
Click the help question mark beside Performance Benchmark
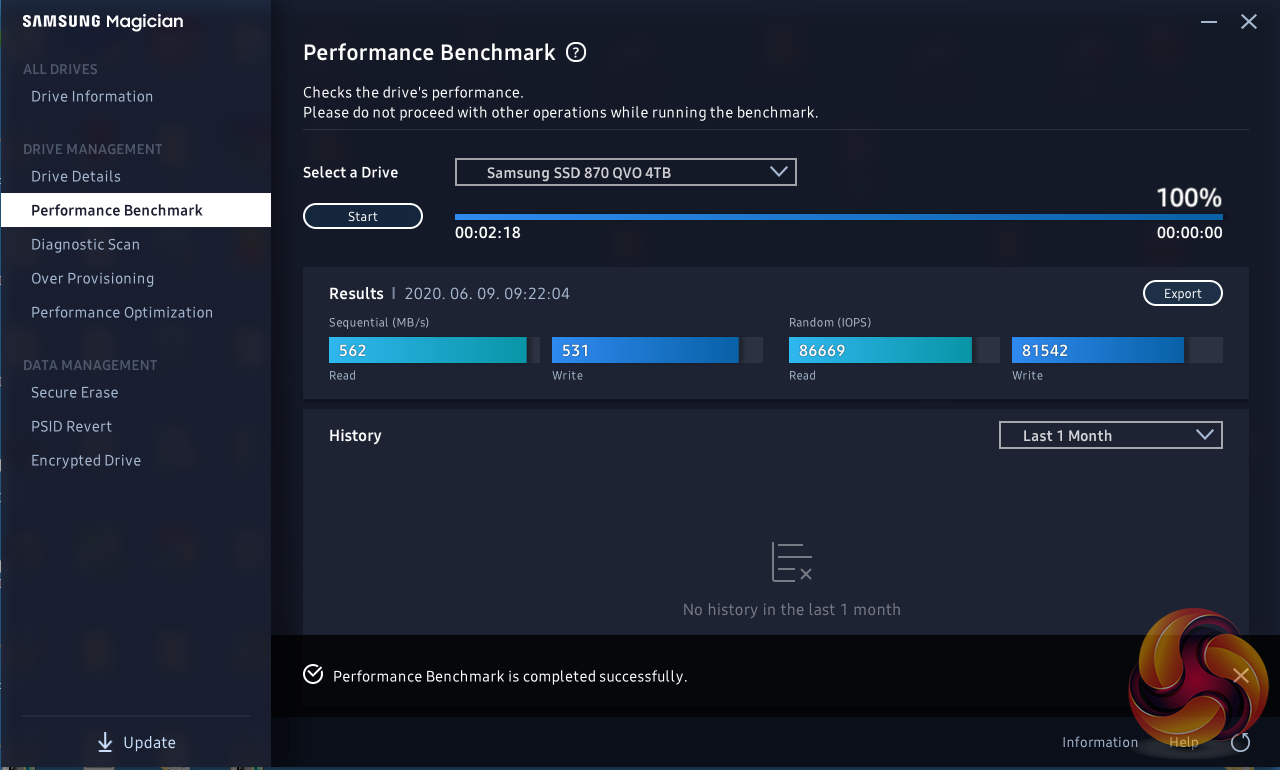click(576, 53)
